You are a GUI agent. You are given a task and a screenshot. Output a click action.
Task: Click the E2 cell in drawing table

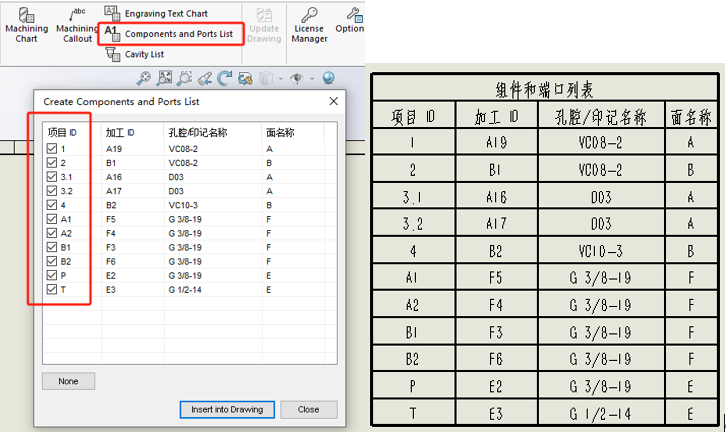click(496, 386)
